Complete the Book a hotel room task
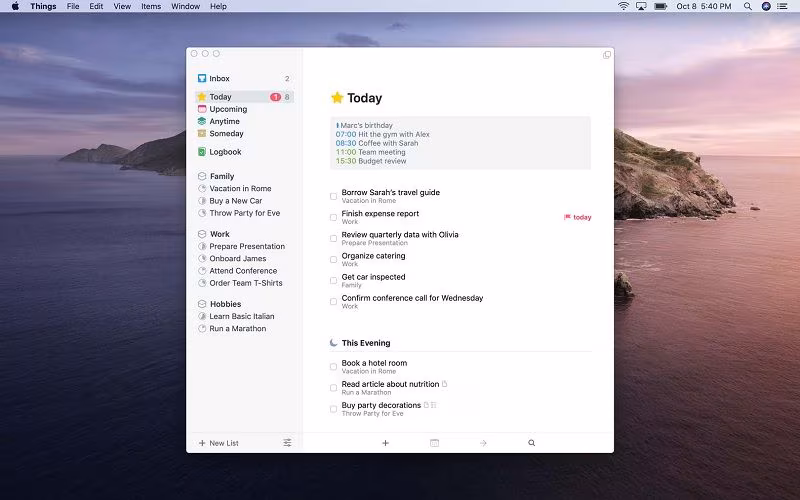 coord(333,366)
